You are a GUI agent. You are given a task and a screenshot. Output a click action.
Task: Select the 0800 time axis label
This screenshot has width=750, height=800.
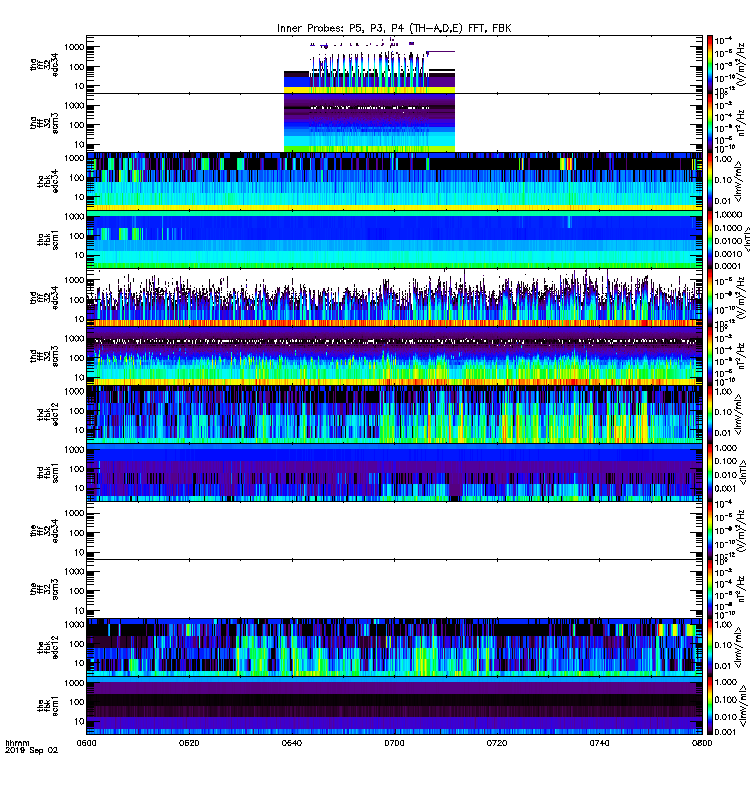pos(702,743)
